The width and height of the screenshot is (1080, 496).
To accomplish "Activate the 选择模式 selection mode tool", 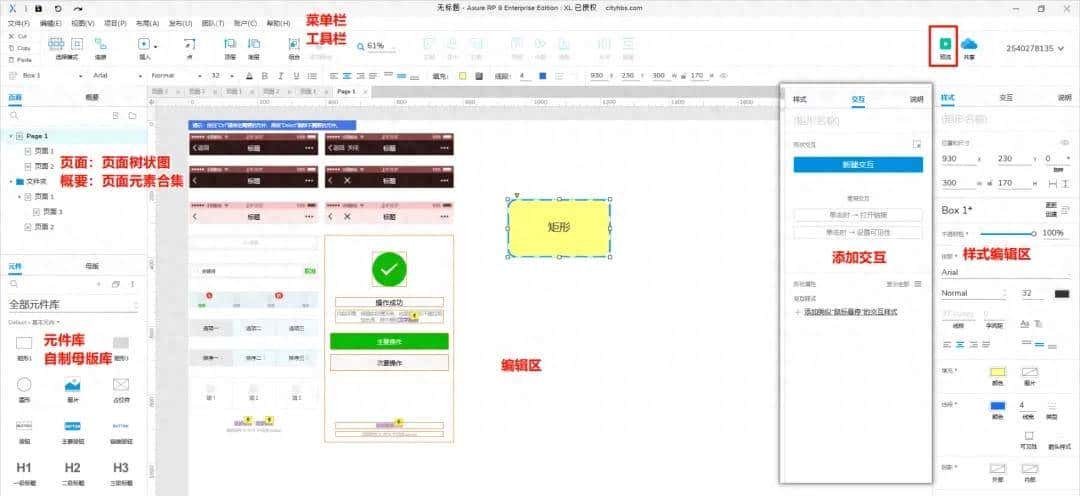I will coord(66,48).
